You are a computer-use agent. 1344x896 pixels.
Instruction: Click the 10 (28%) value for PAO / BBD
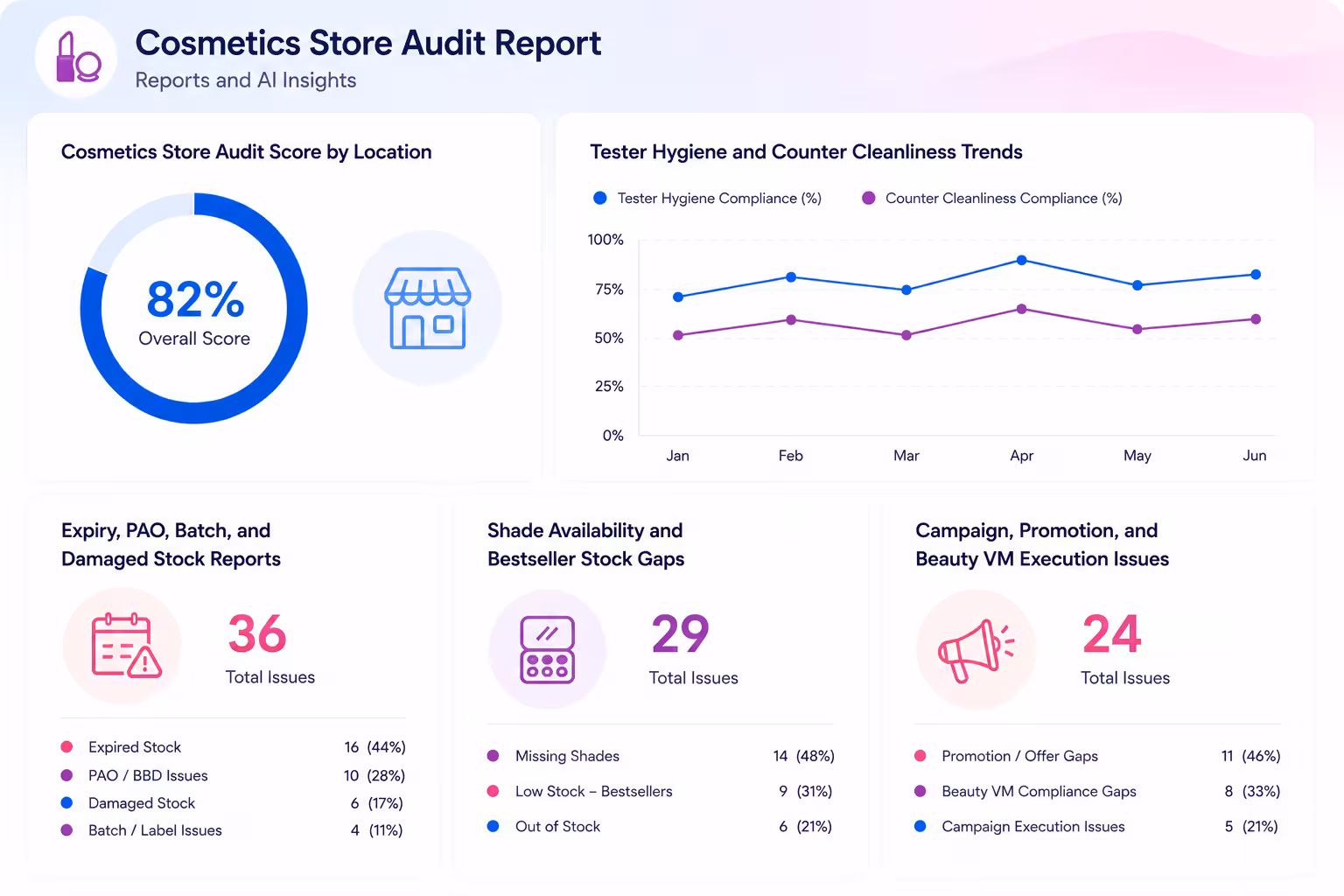coord(374,776)
